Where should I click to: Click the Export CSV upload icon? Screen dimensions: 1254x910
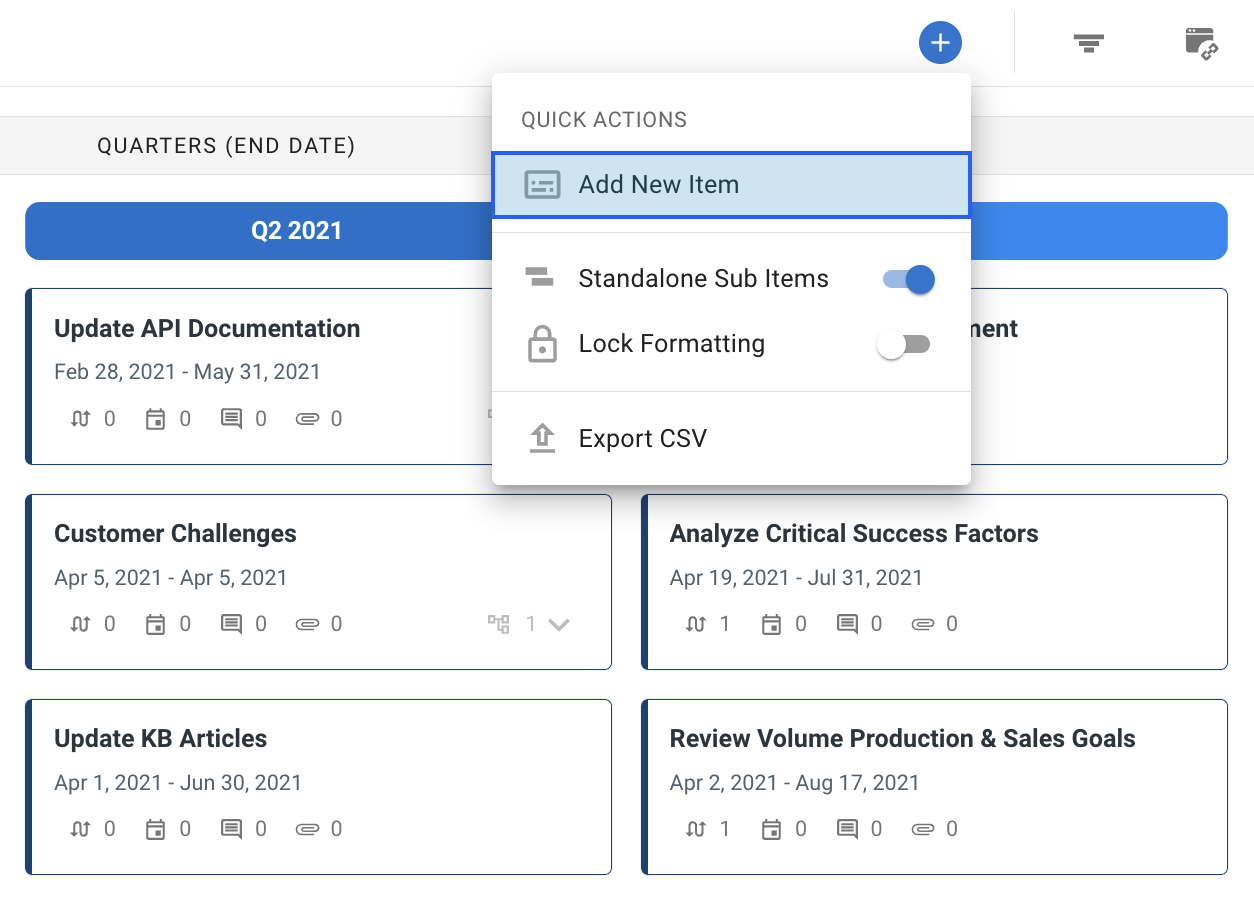click(541, 437)
